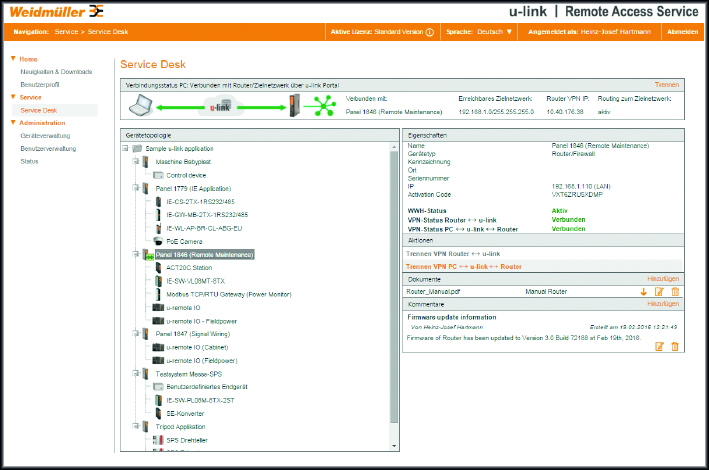The height and width of the screenshot is (470, 709).
Task: Click the device tree scrollbar up arrow
Action: (394, 147)
